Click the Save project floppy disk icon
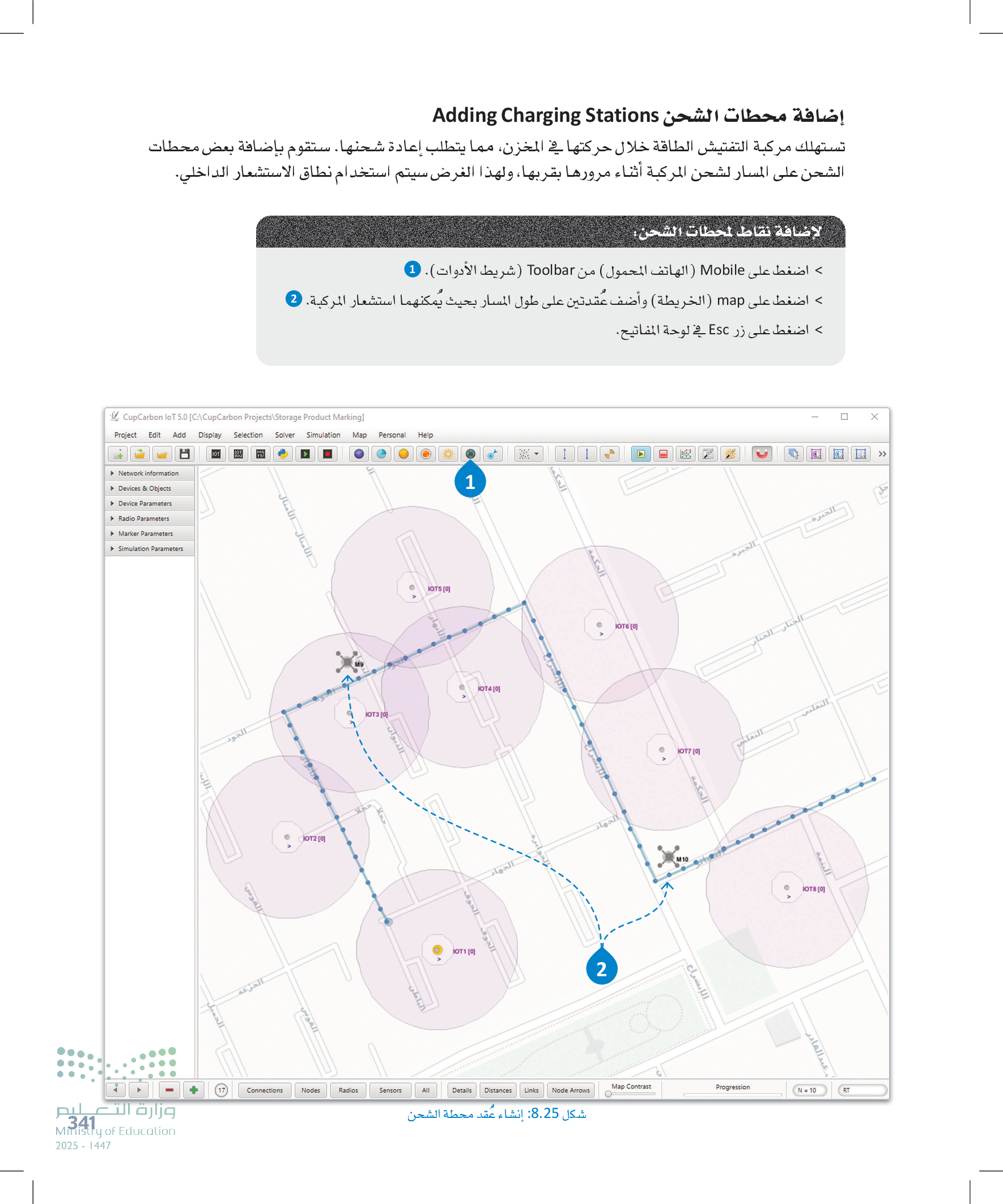 click(x=185, y=454)
